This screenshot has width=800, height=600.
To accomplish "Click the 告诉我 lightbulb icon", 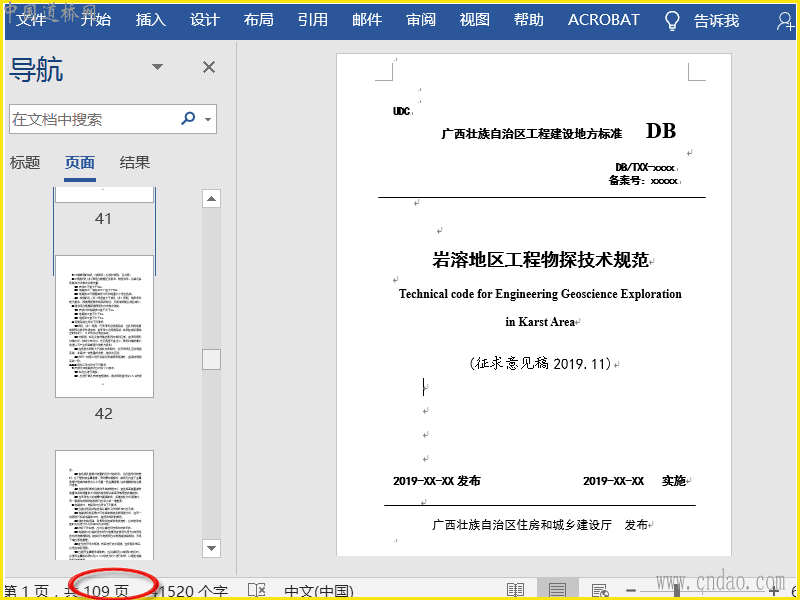I will click(x=672, y=20).
